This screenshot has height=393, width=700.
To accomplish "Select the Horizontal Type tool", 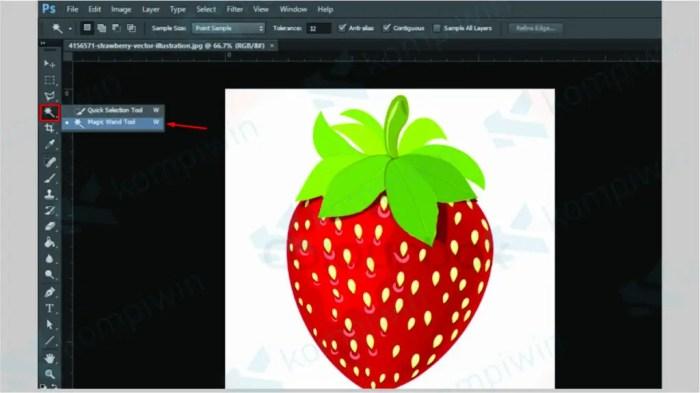I will pyautogui.click(x=50, y=308).
